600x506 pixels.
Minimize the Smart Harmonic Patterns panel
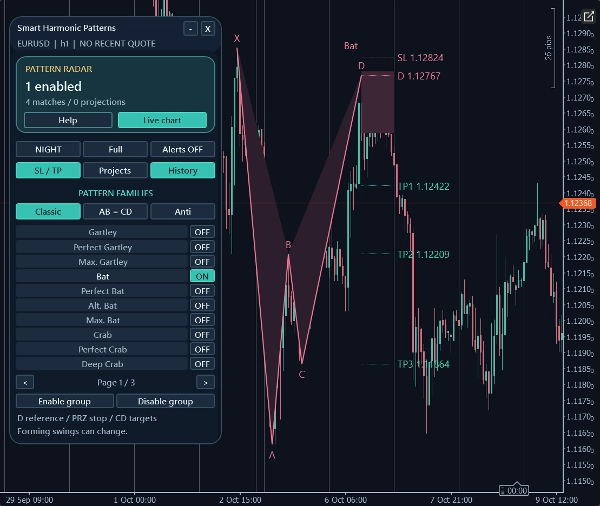point(190,29)
